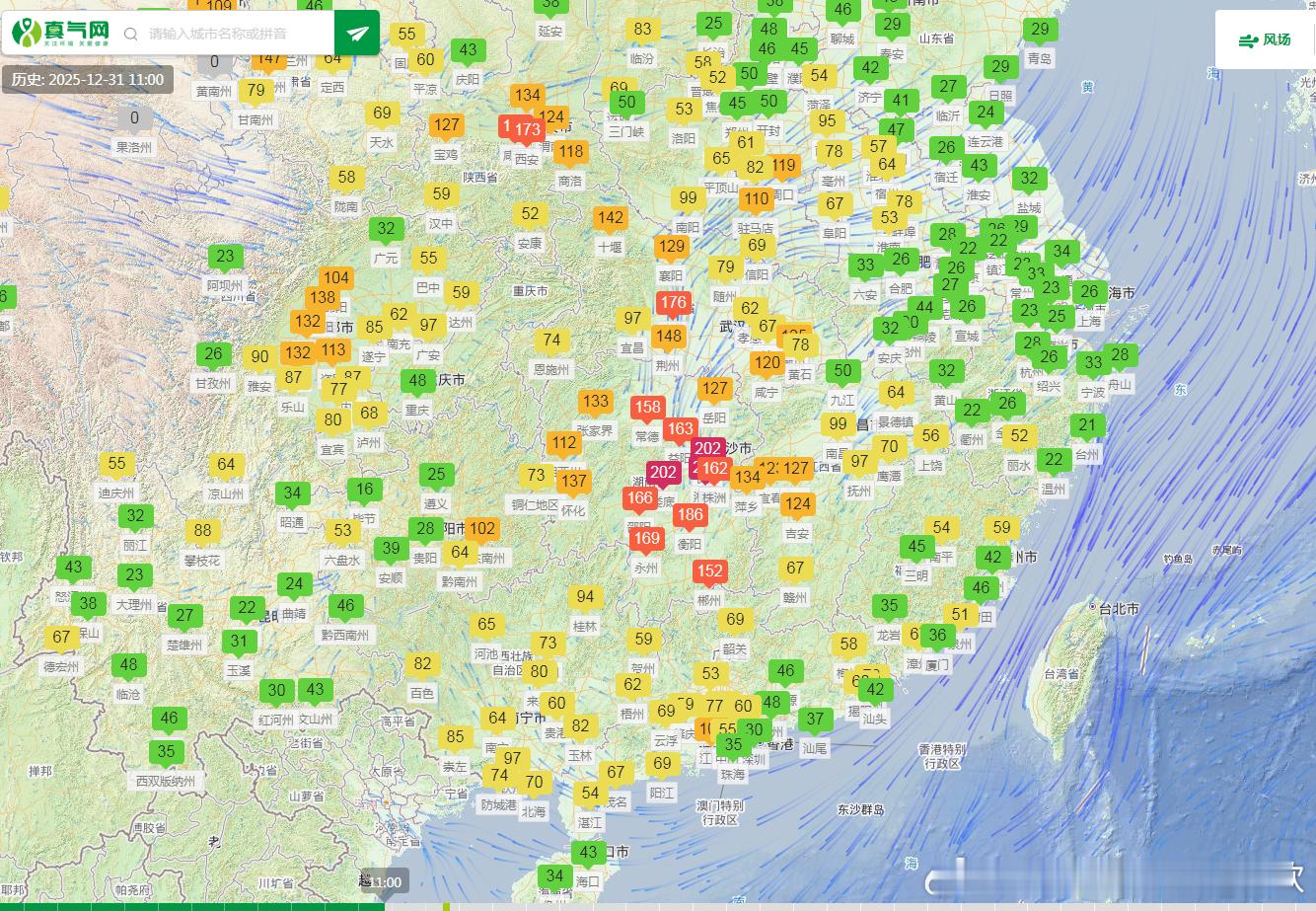The height and width of the screenshot is (911, 1316).
Task: Click the 48 AQI marker at 临沧
Action: [128, 665]
